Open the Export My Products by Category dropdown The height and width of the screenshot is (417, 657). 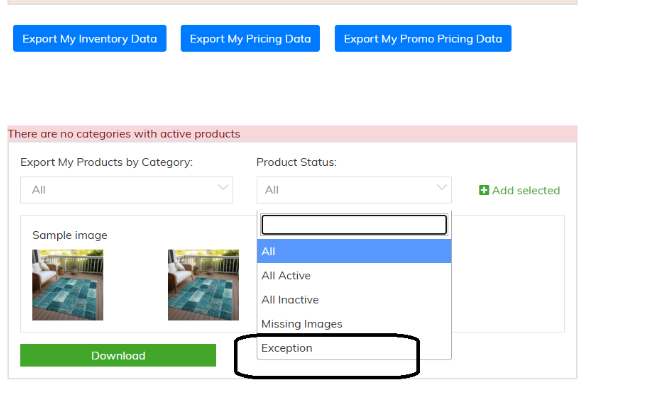coord(127,190)
